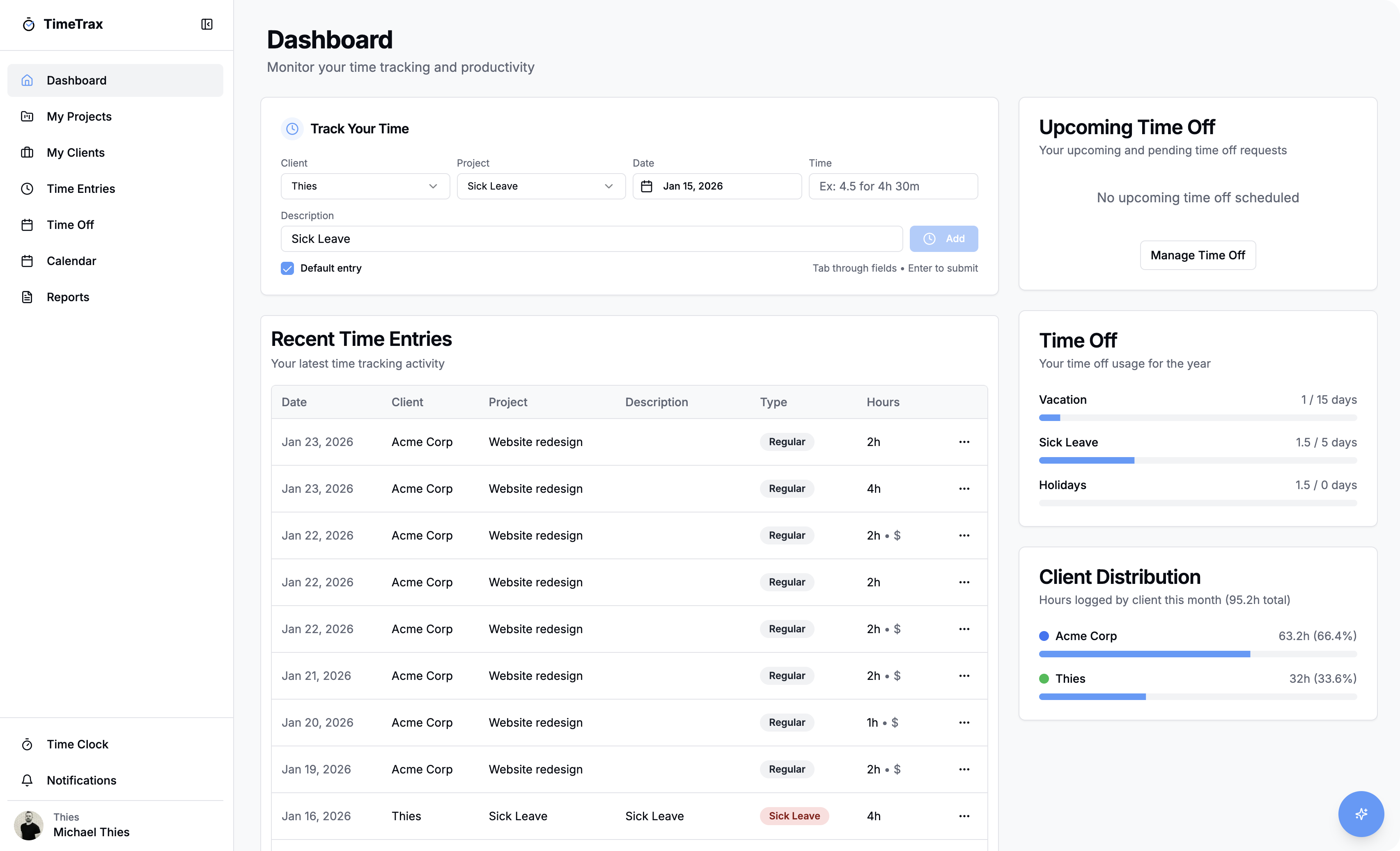Click the Description field containing Sick Leave
The width and height of the screenshot is (1400, 851).
tap(591, 238)
